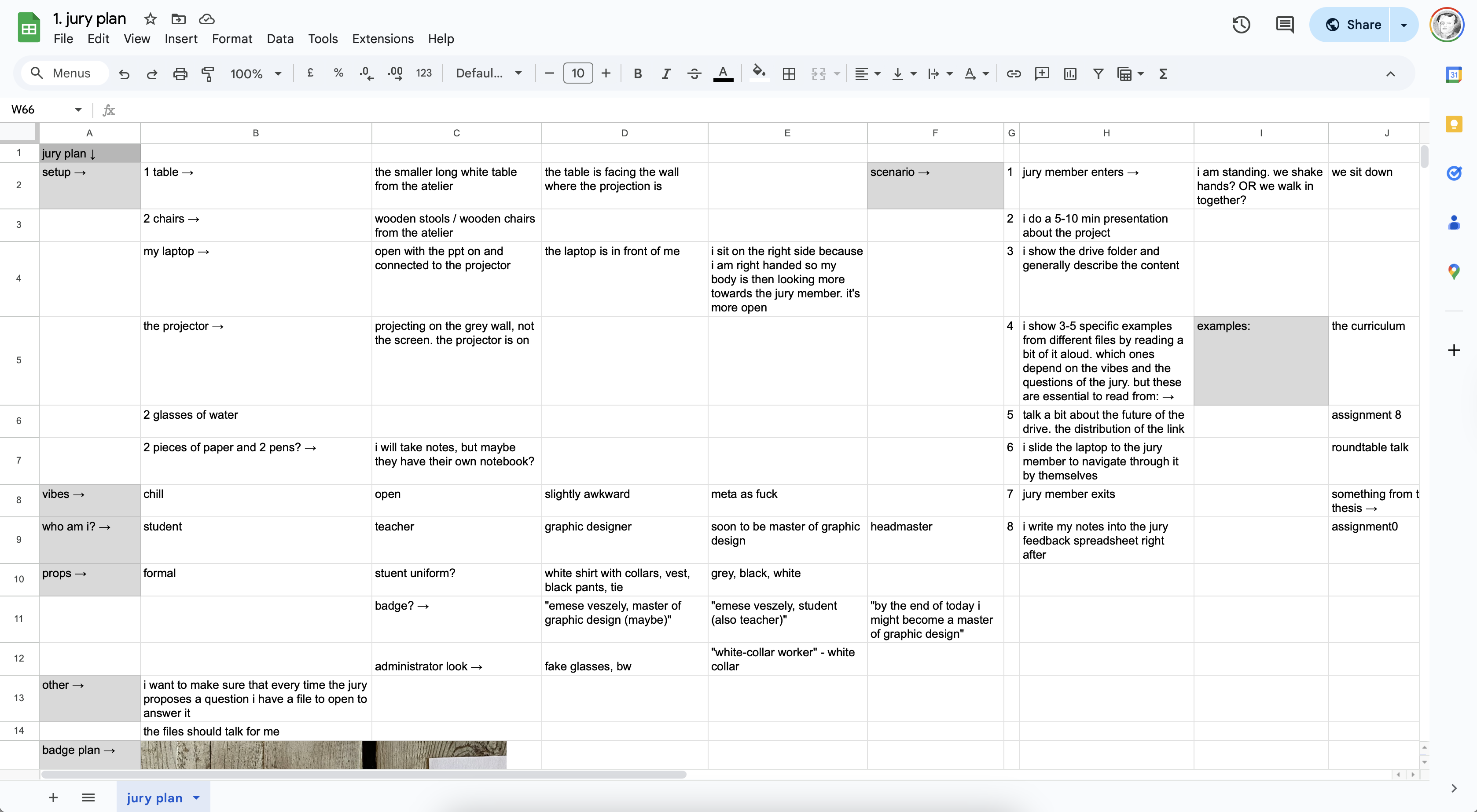
Task: Toggle italic text style
Action: (665, 73)
